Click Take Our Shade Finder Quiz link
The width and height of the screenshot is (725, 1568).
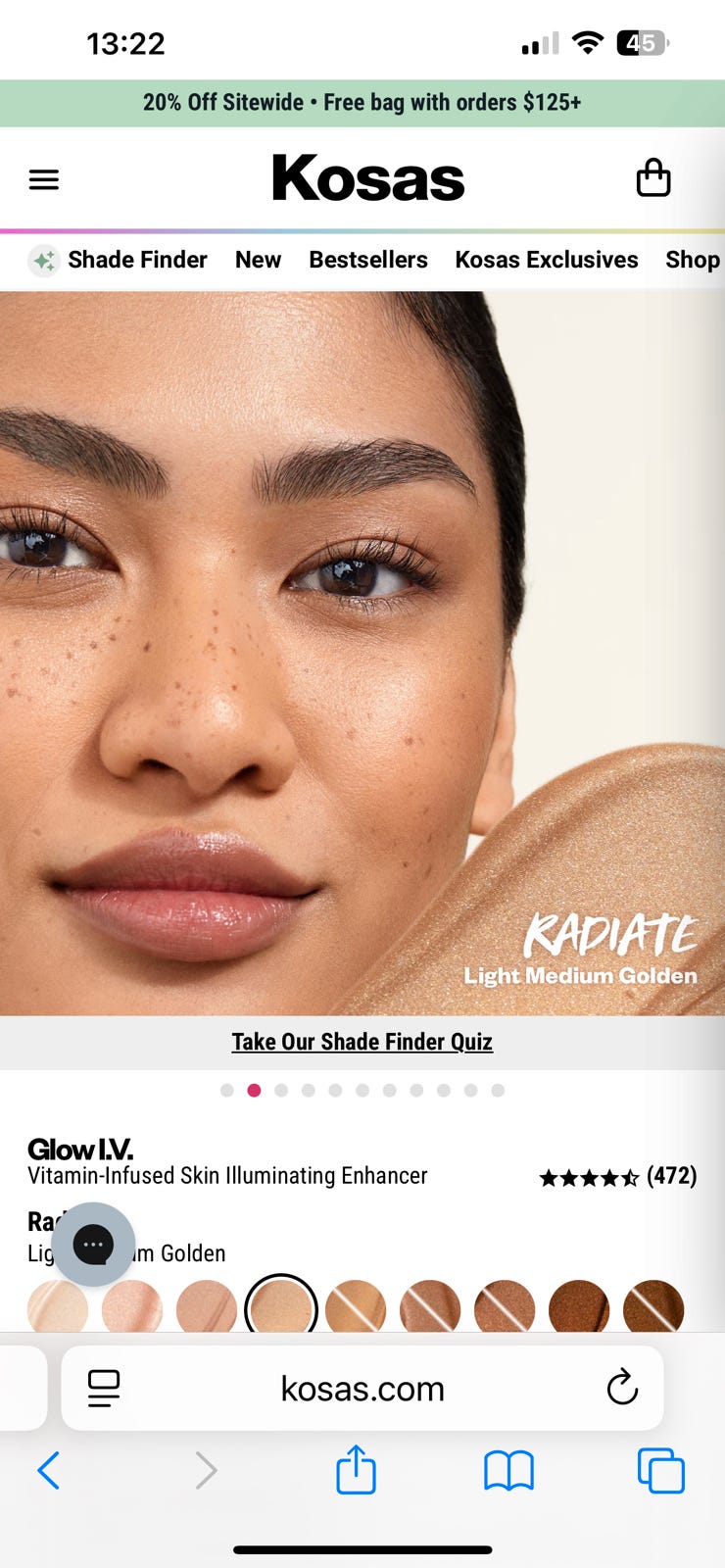tap(362, 1042)
